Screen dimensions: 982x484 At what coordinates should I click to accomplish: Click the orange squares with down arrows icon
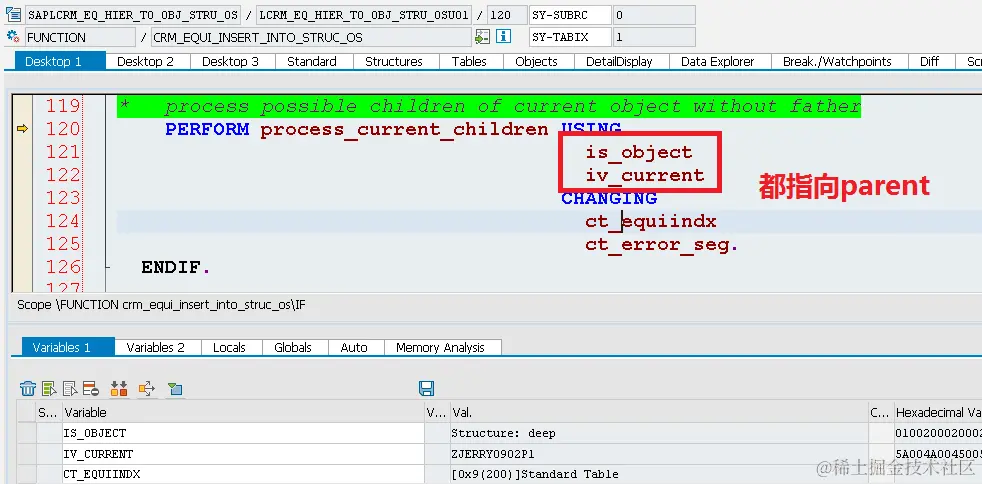click(119, 388)
